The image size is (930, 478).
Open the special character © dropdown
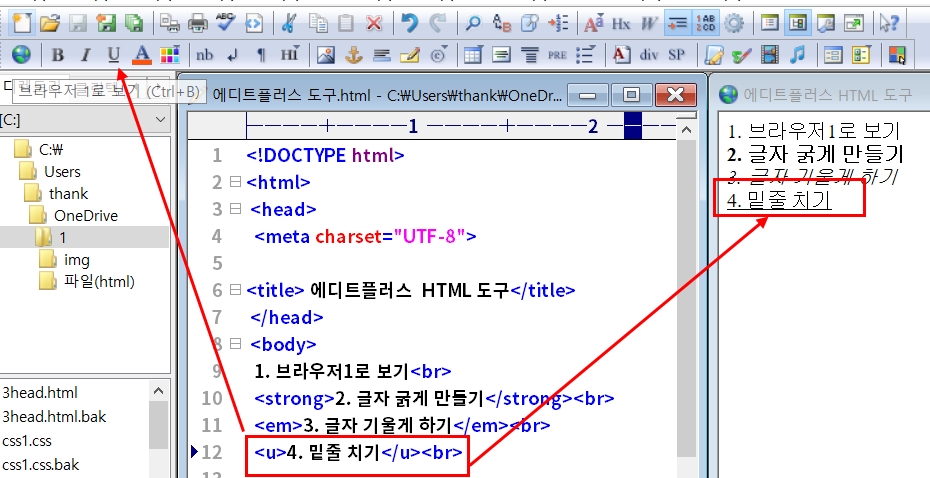pyautogui.click(x=438, y=55)
